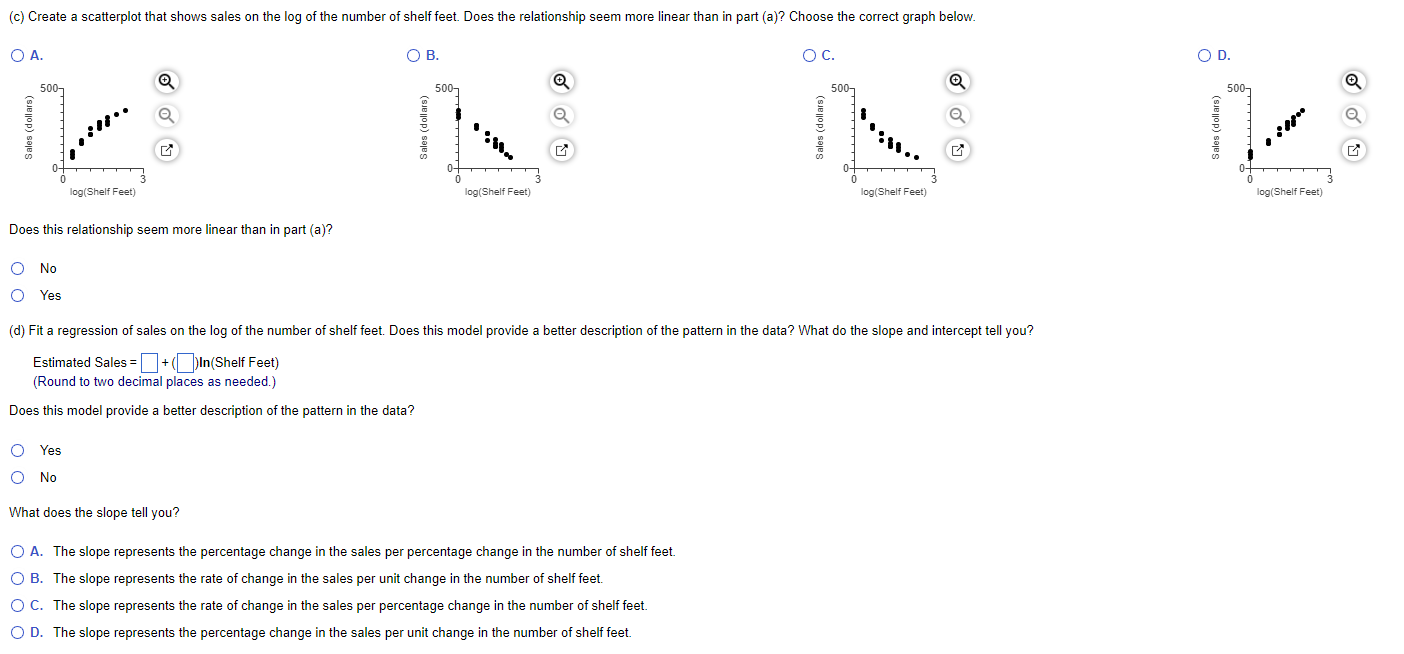Image resolution: width=1404 pixels, height=654 pixels.
Task: Select answer choice C scatterplot
Action: (807, 55)
